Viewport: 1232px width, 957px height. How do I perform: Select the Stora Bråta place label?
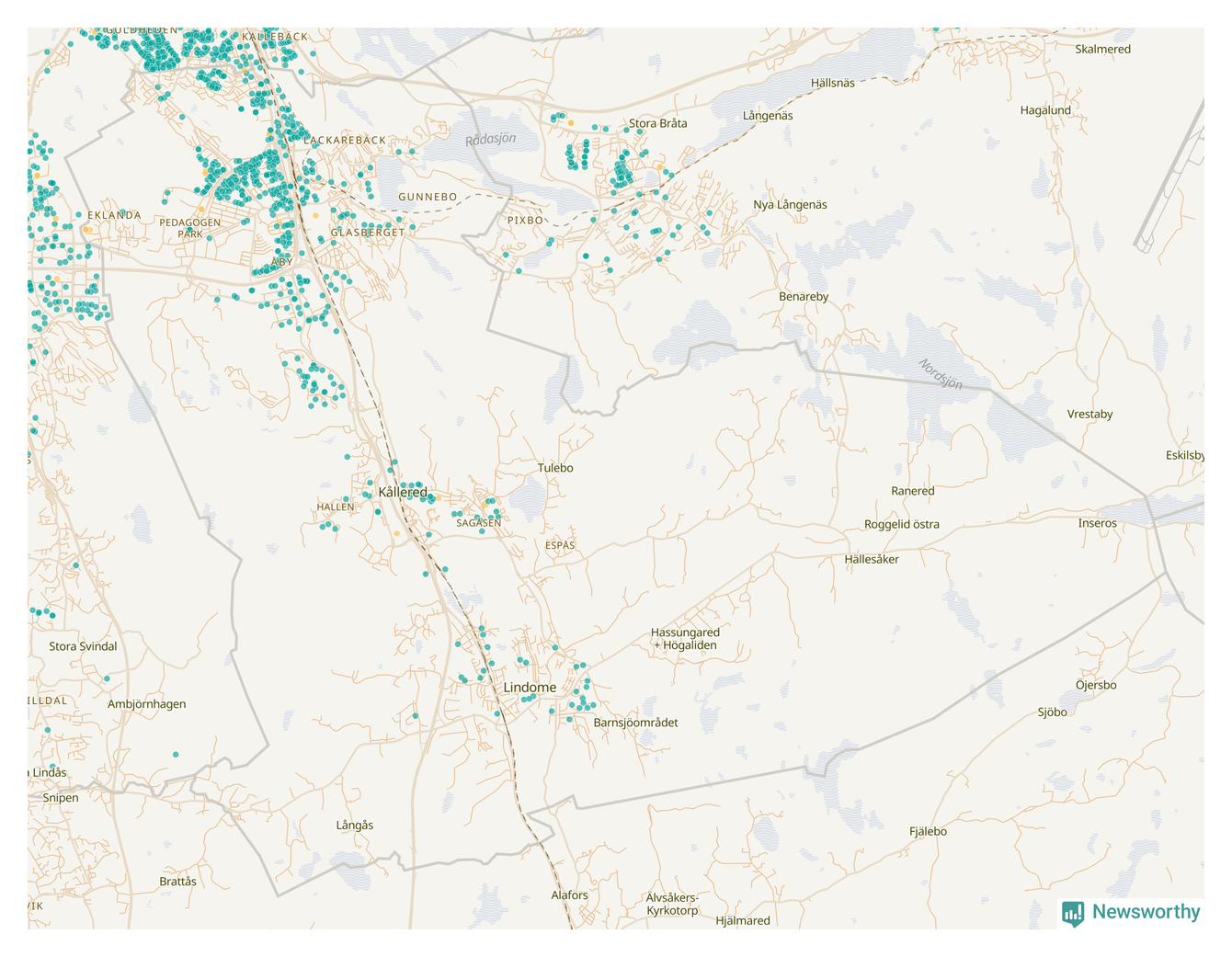(x=657, y=123)
